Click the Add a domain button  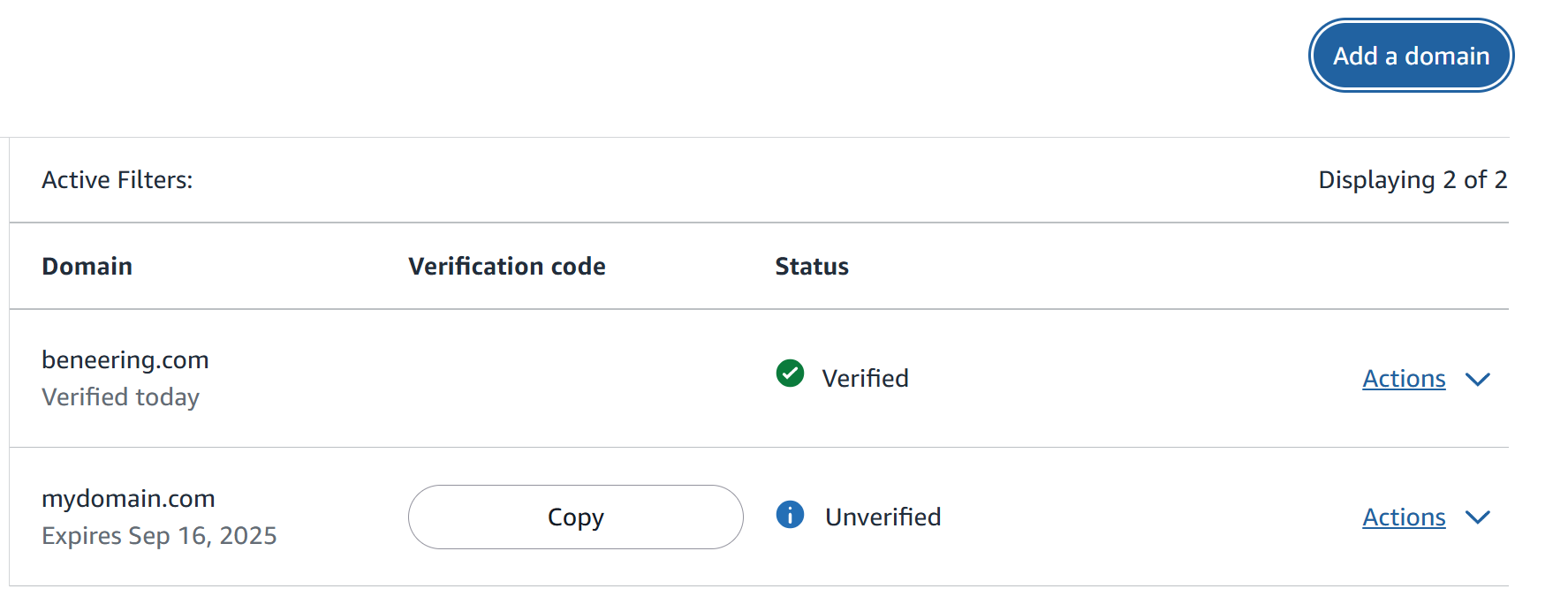click(1411, 56)
